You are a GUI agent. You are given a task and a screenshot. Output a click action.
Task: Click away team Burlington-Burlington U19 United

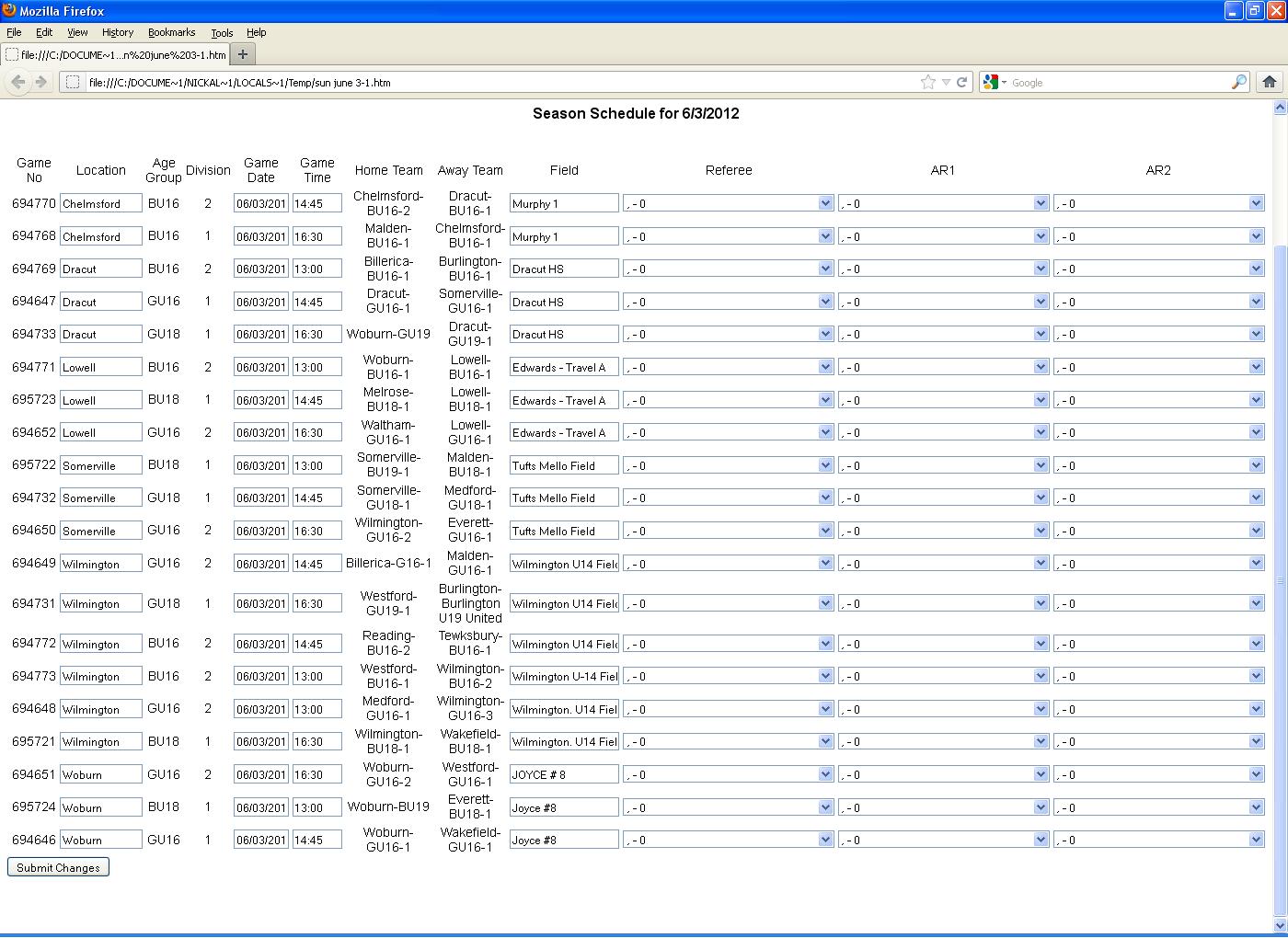[470, 603]
